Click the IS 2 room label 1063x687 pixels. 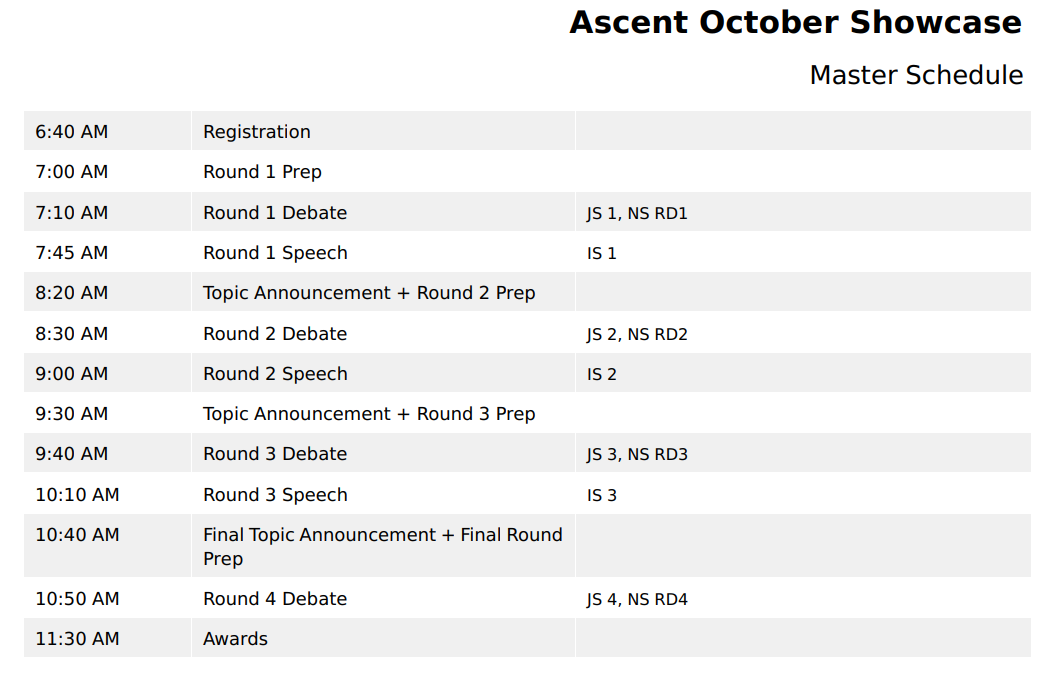coord(602,374)
